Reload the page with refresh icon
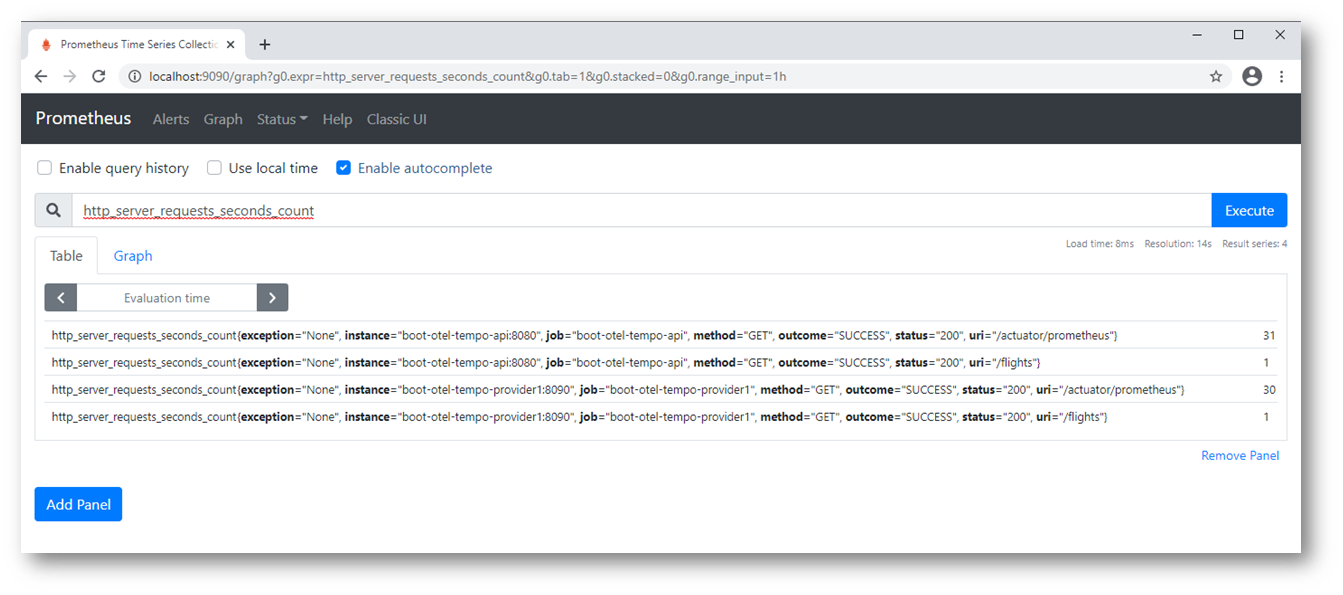1343x595 pixels. point(98,76)
